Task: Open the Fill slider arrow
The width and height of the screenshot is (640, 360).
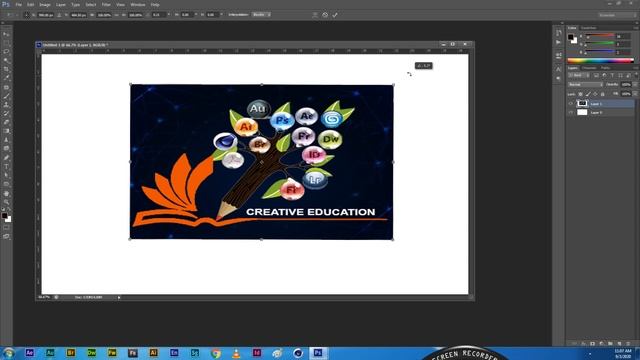Action: pos(634,94)
